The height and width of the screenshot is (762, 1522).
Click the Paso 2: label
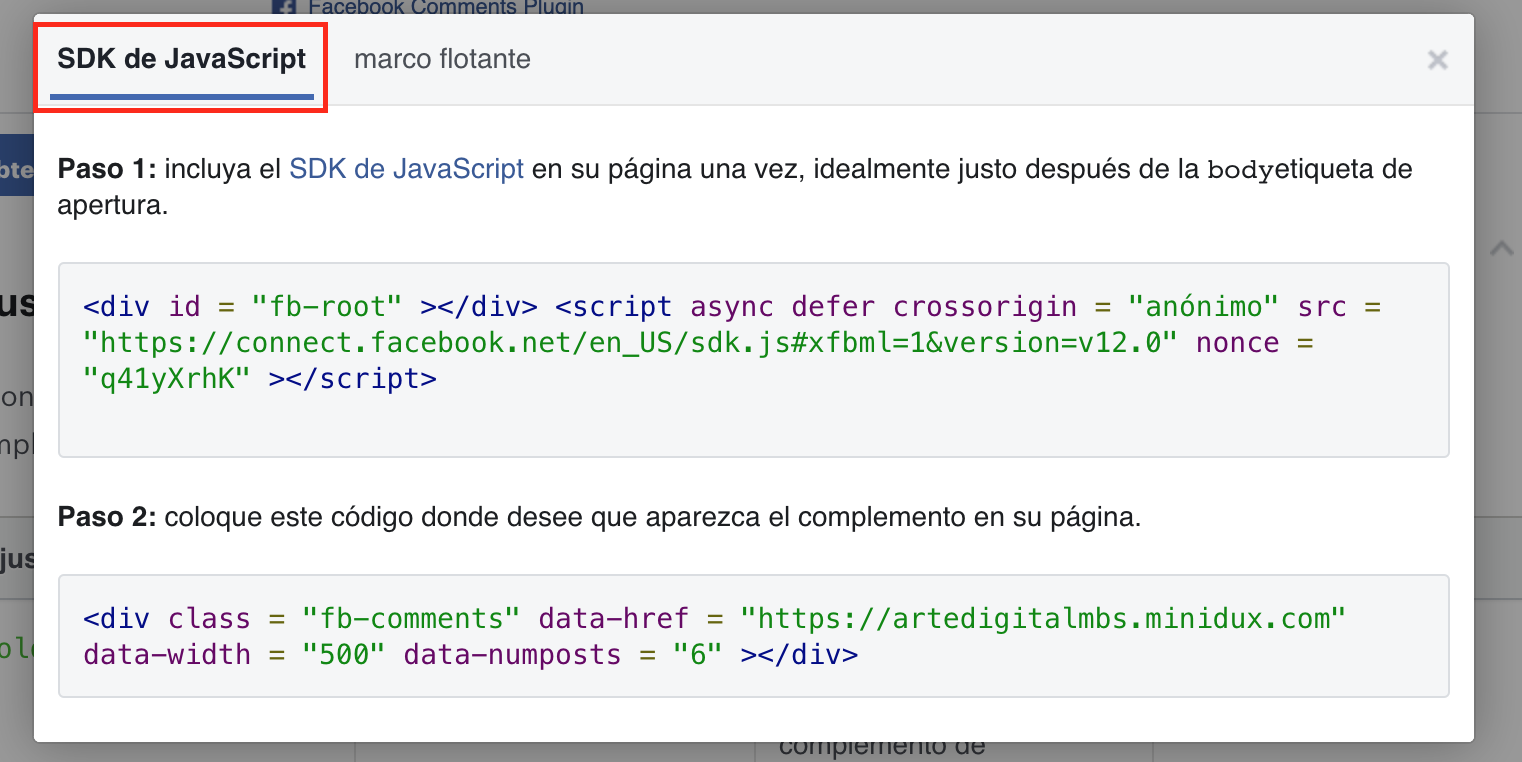click(x=107, y=517)
